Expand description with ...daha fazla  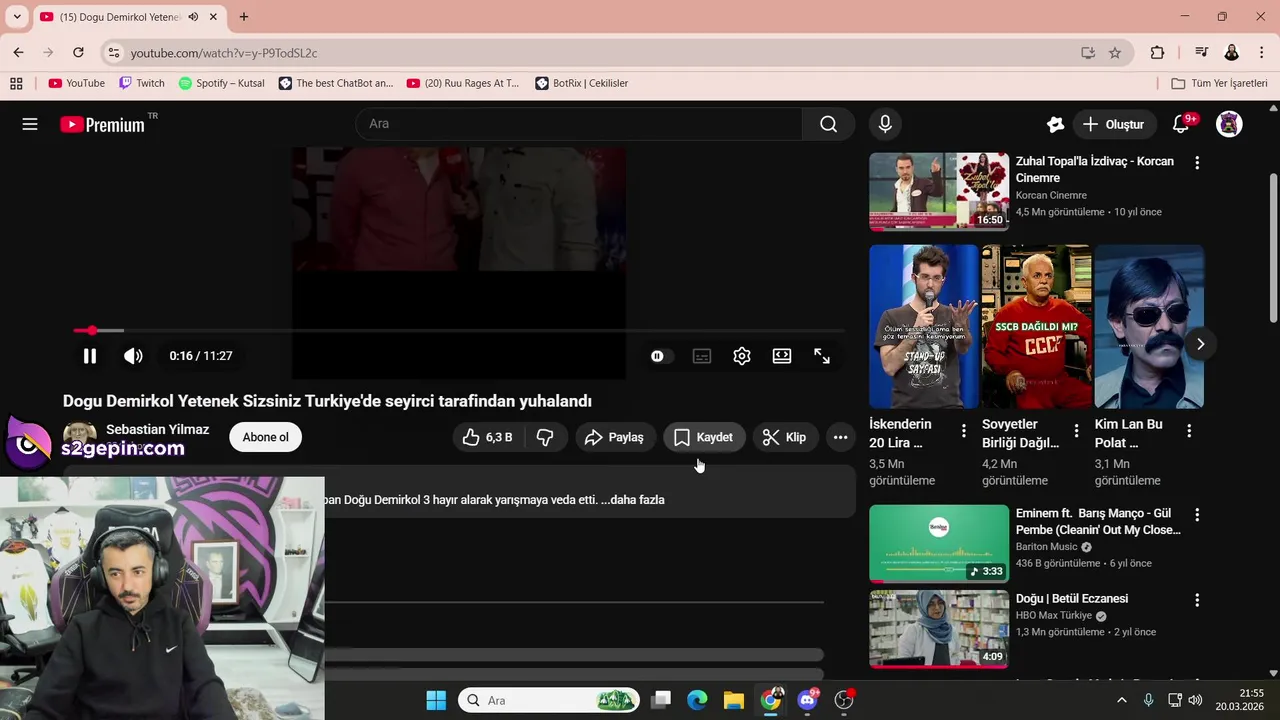tap(633, 500)
